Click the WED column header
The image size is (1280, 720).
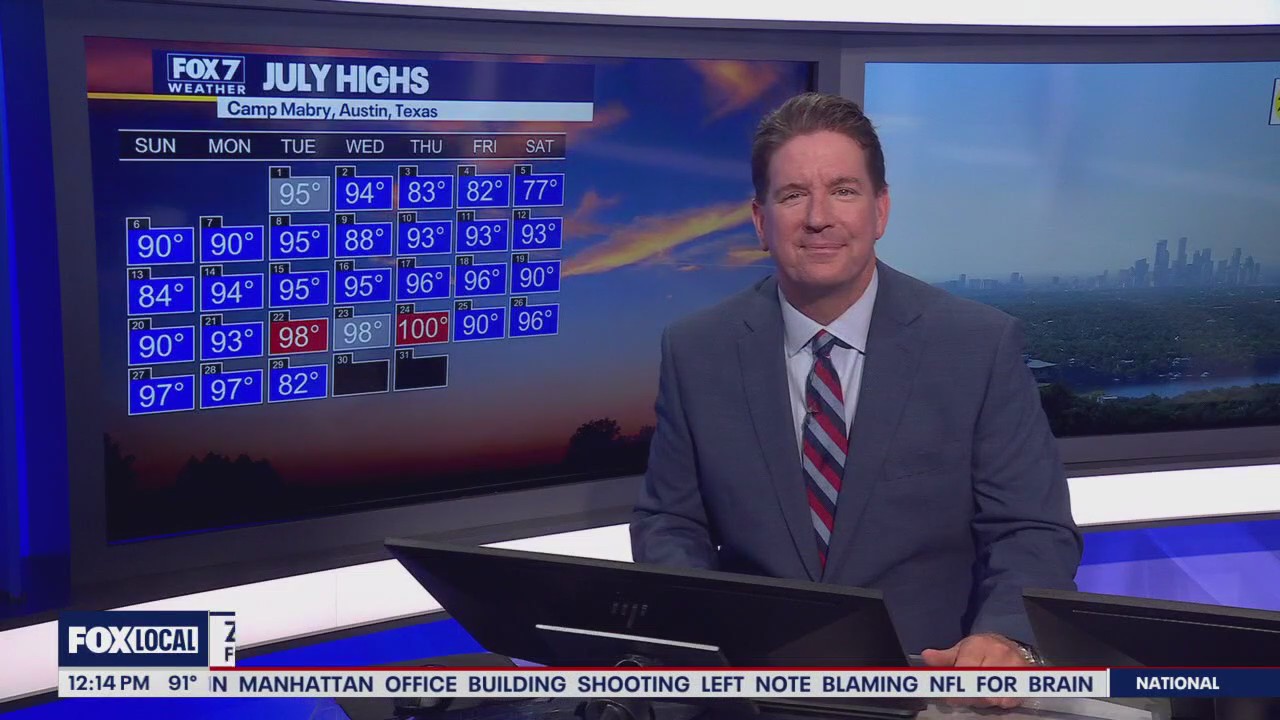coord(364,146)
